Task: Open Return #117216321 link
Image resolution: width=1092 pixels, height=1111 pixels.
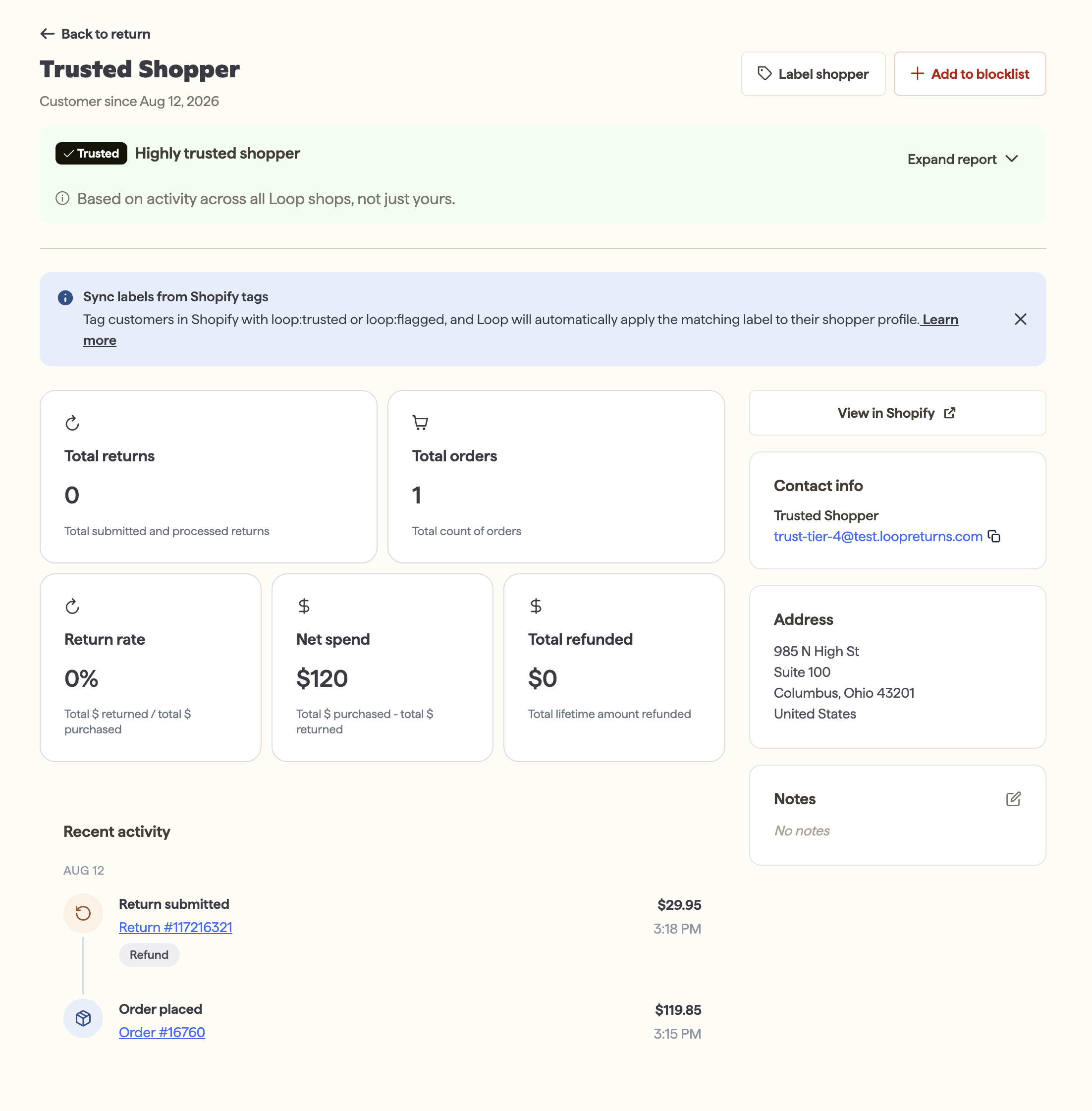Action: [175, 927]
